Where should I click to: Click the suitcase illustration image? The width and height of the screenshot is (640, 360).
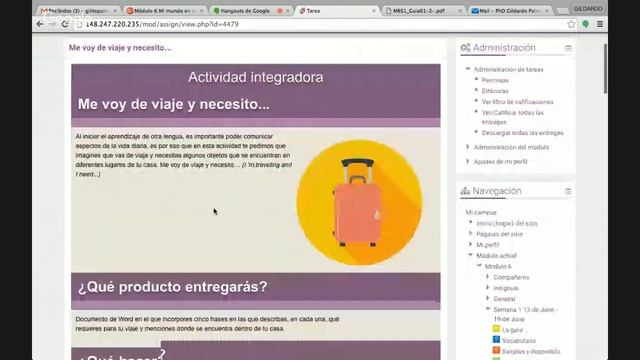[359, 202]
